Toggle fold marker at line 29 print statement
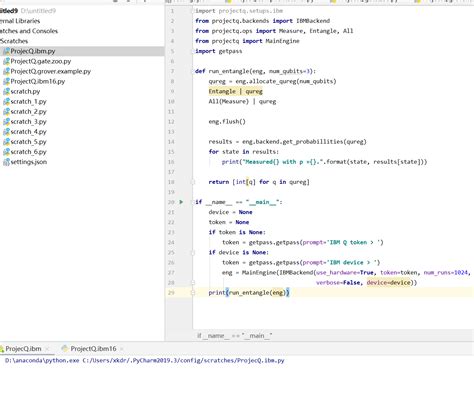The height and width of the screenshot is (405, 474). 192,293
